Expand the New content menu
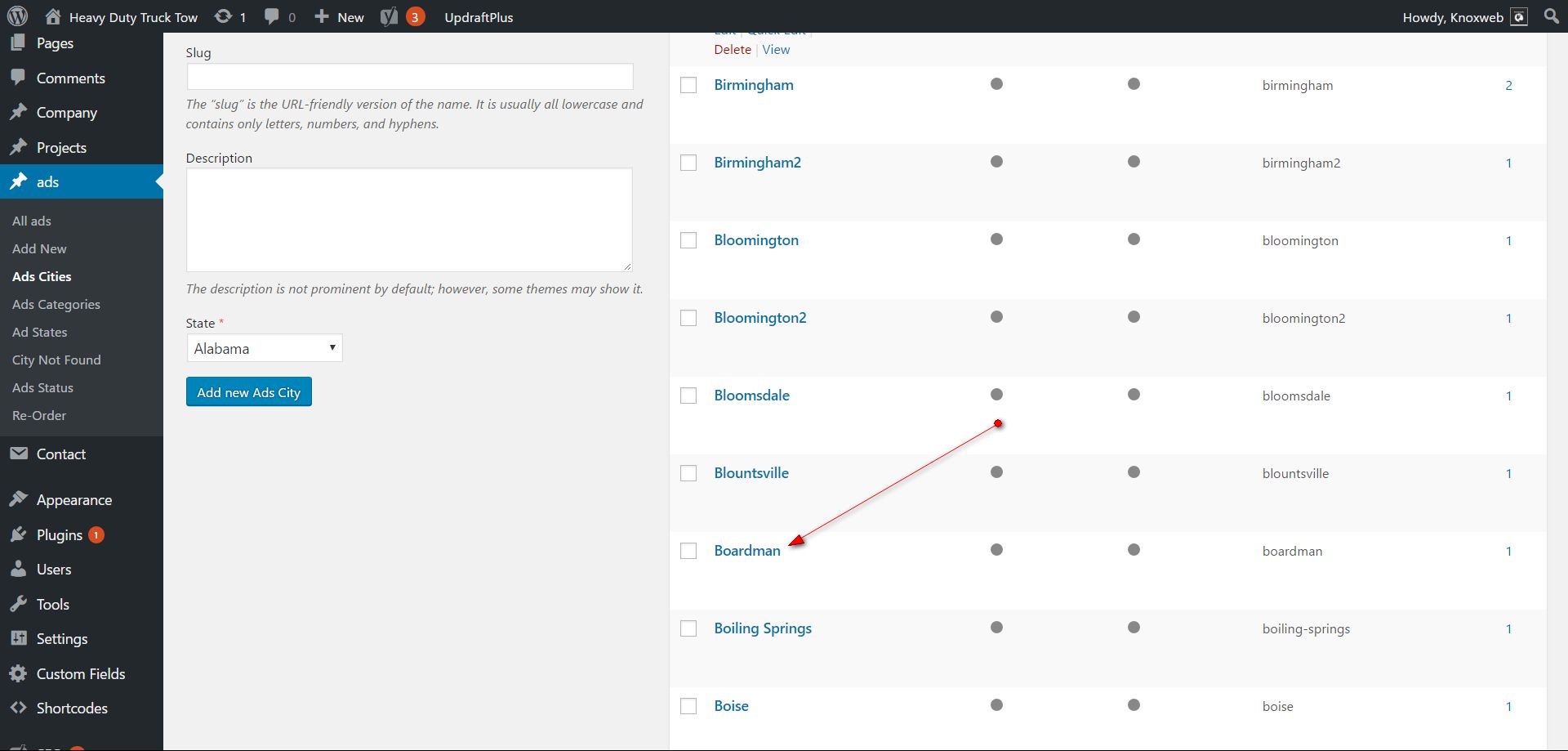The width and height of the screenshot is (1568, 751). tap(340, 17)
